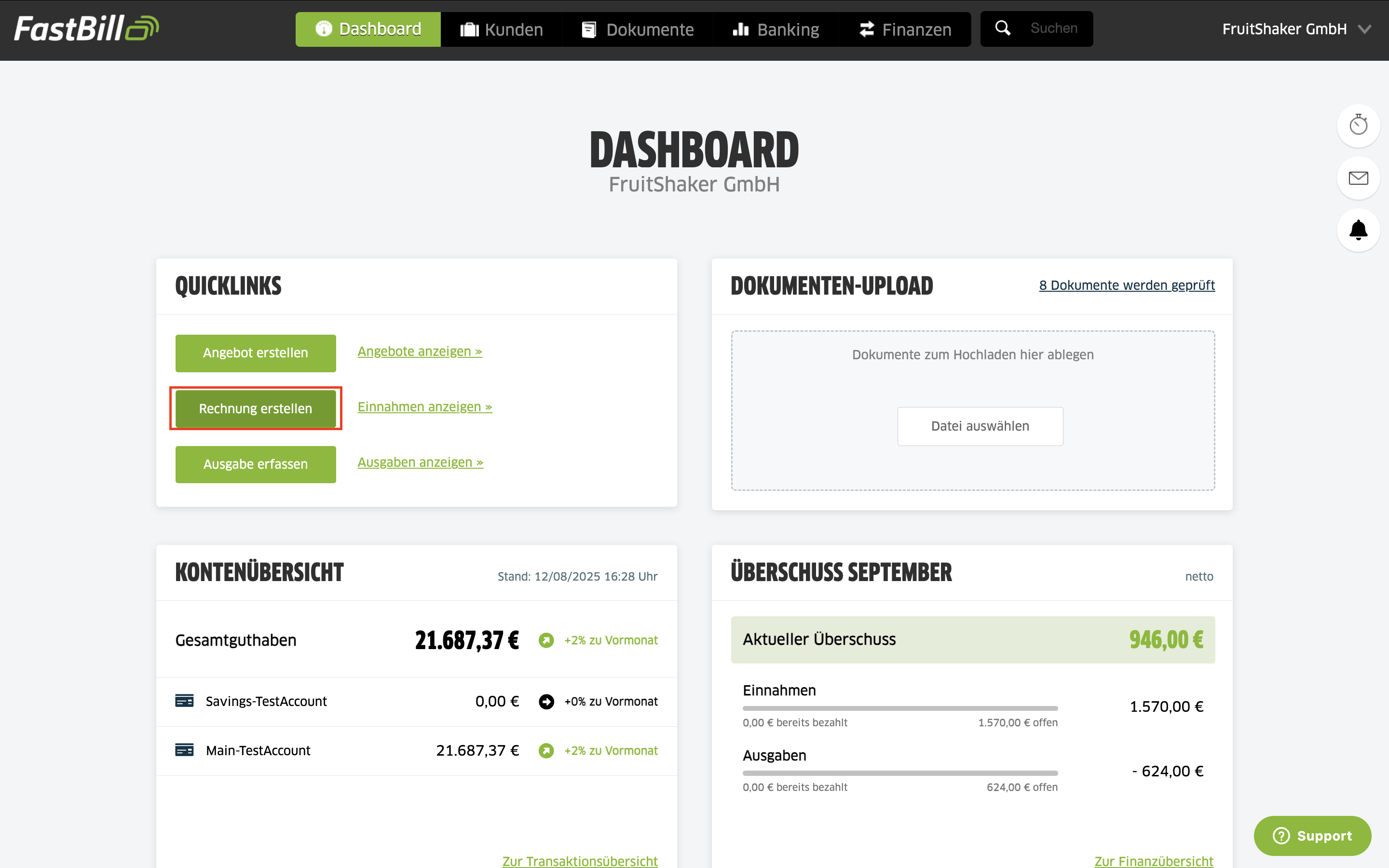The image size is (1389, 868).
Task: Focus the Suchen search field
Action: tap(1054, 28)
